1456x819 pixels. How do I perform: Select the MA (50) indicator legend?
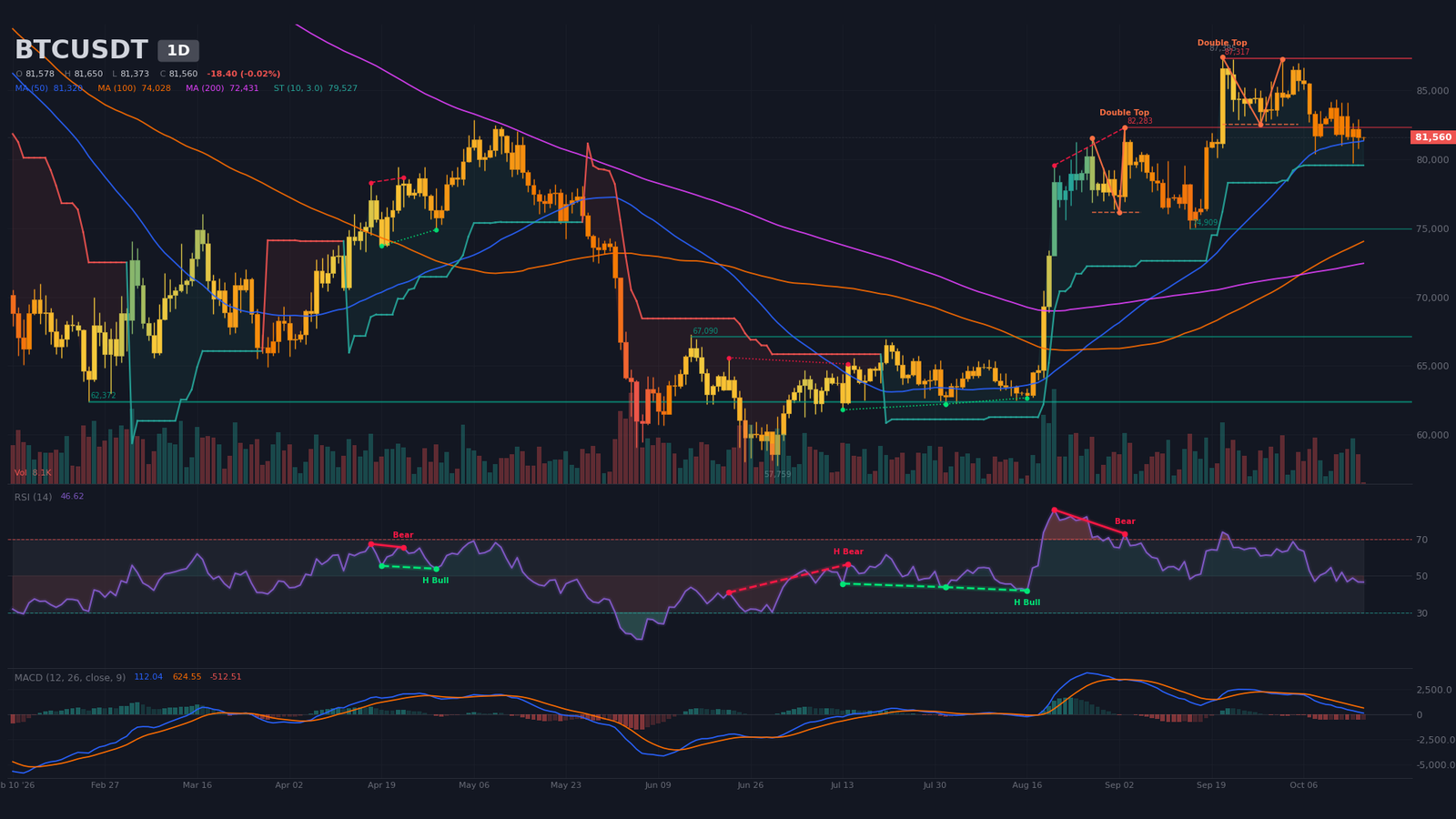[x=49, y=88]
